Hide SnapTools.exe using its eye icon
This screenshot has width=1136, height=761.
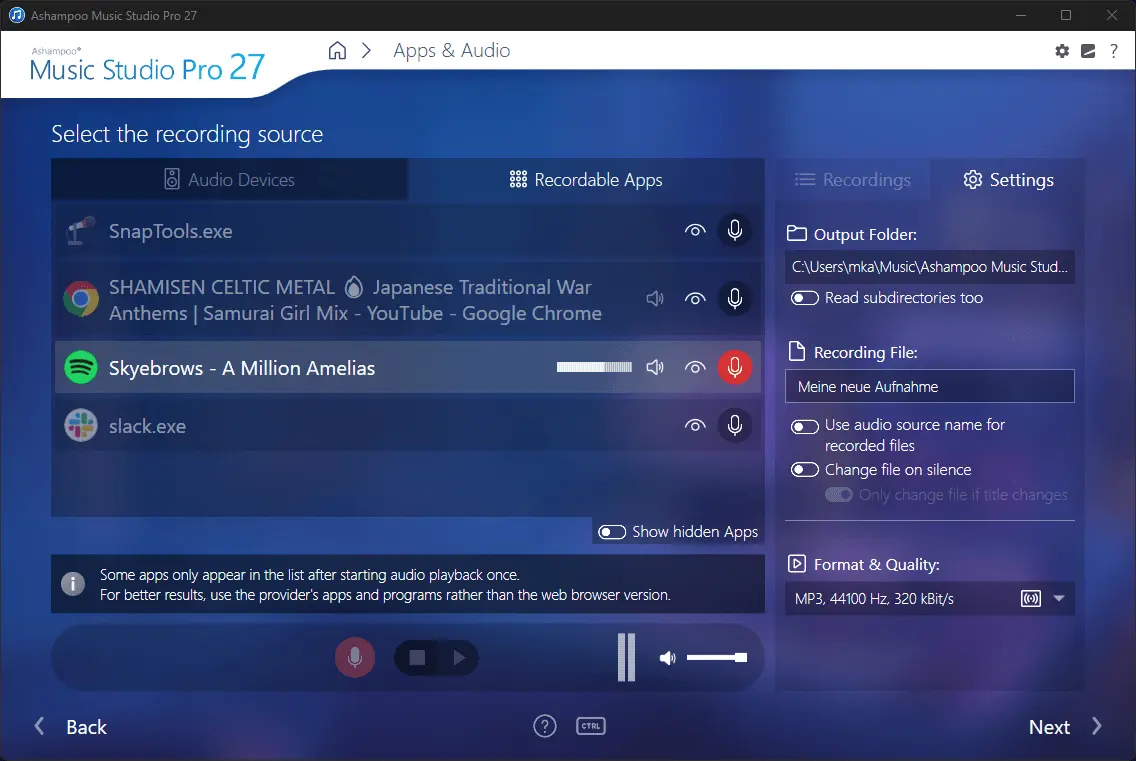[695, 230]
